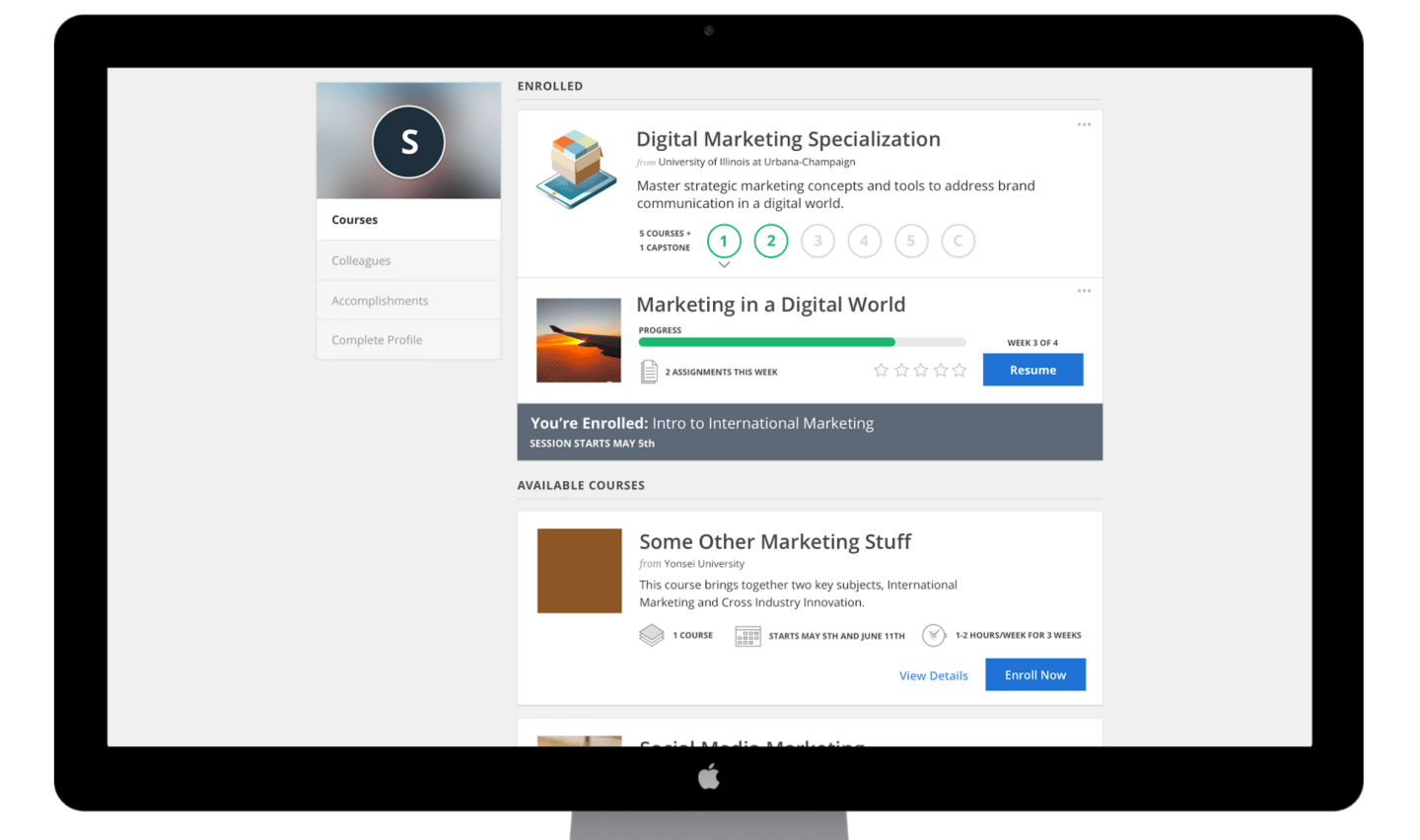Click the stacked layers icon beside 1 Course
The height and width of the screenshot is (840, 1420).
coord(652,636)
